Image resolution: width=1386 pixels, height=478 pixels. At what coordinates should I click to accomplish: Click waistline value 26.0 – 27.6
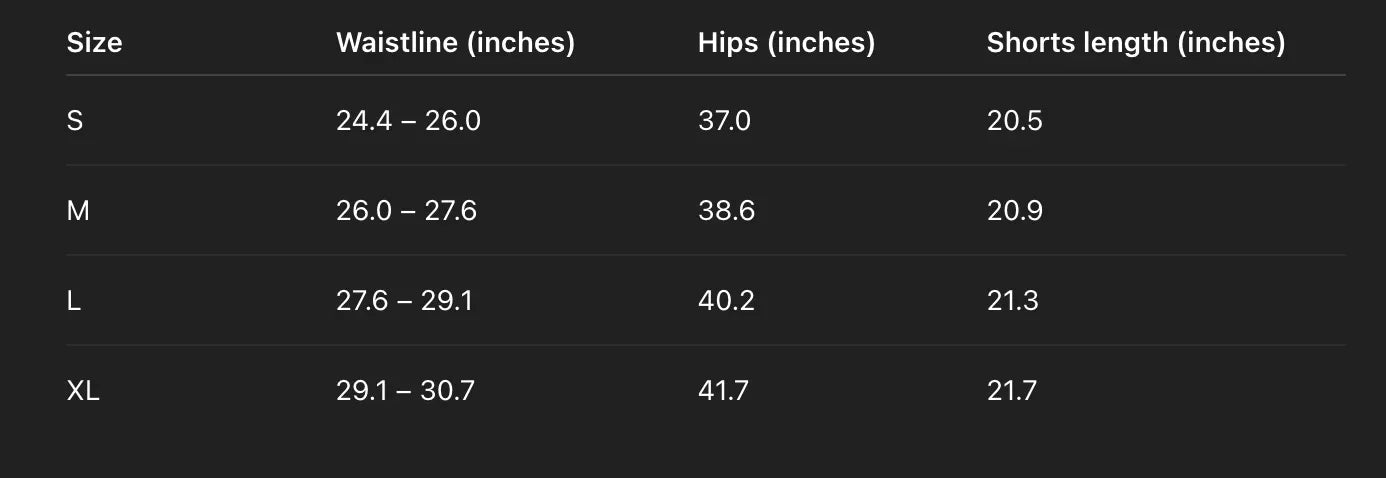tap(406, 211)
